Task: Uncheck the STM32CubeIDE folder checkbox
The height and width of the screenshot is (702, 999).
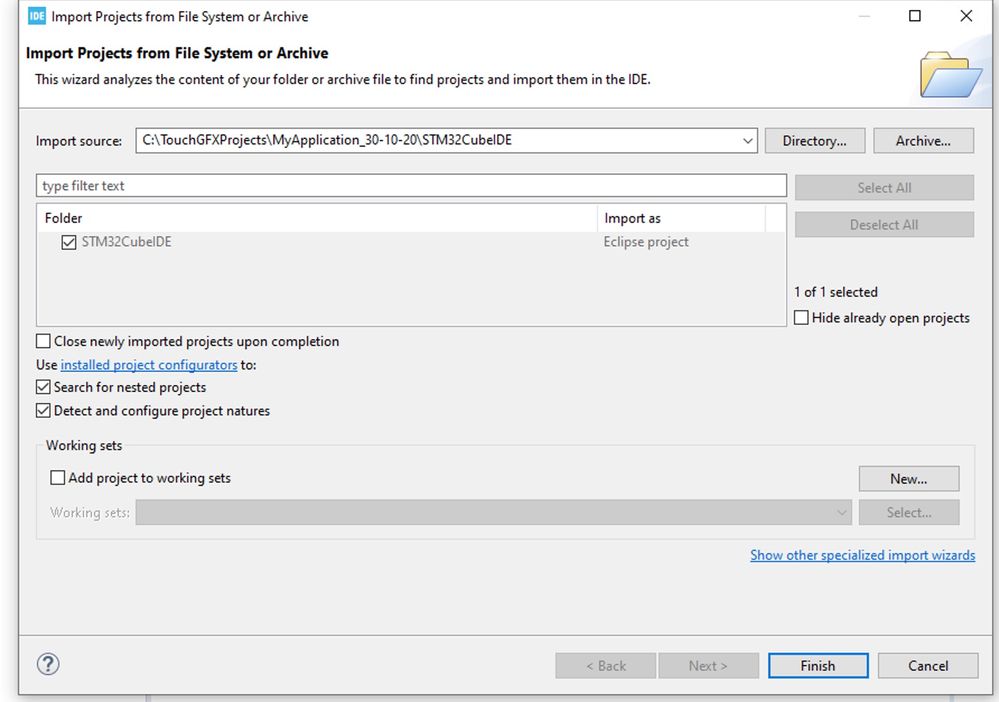Action: (x=69, y=242)
